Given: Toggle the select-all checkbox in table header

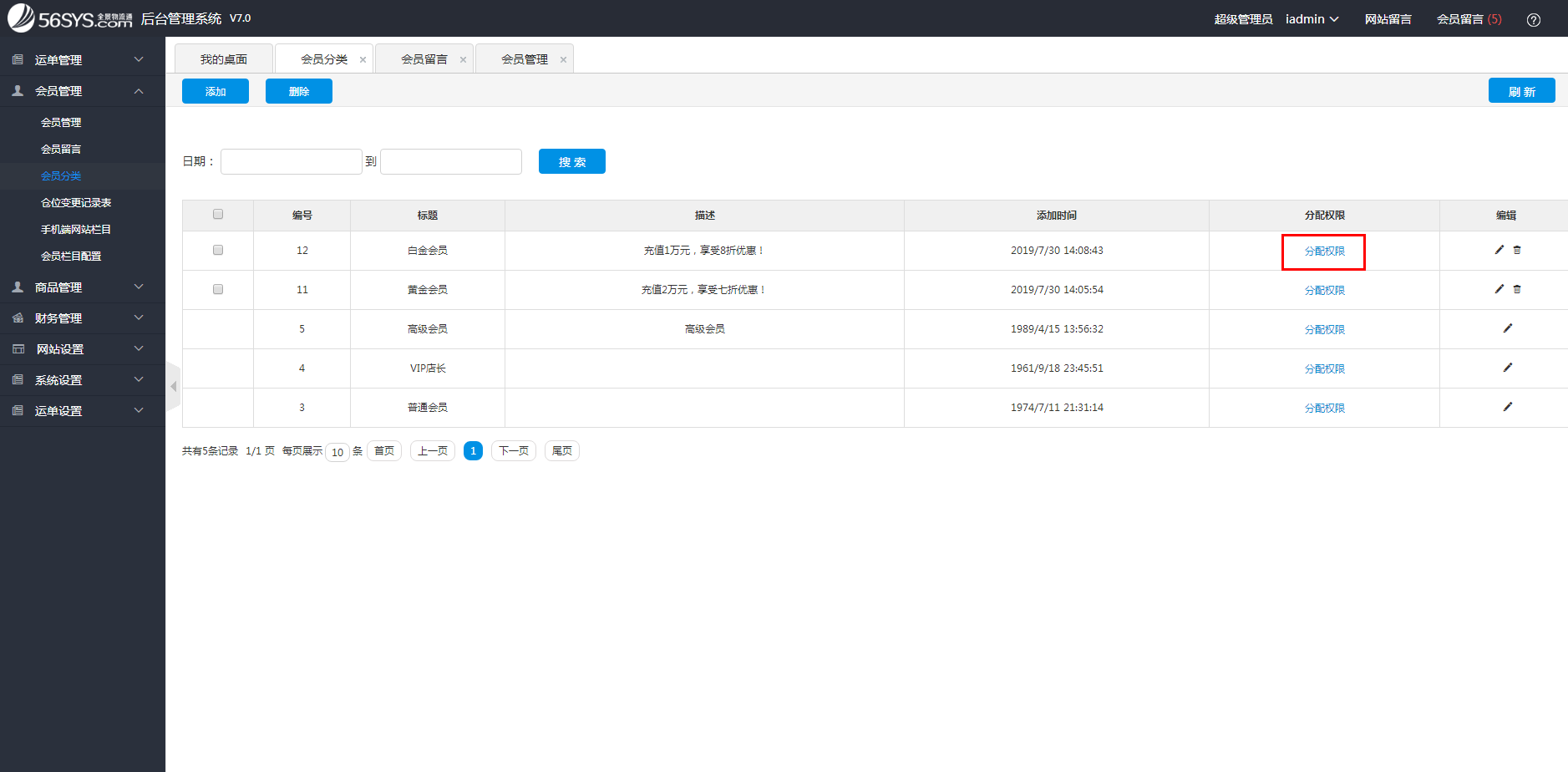Looking at the screenshot, I should pos(217,214).
